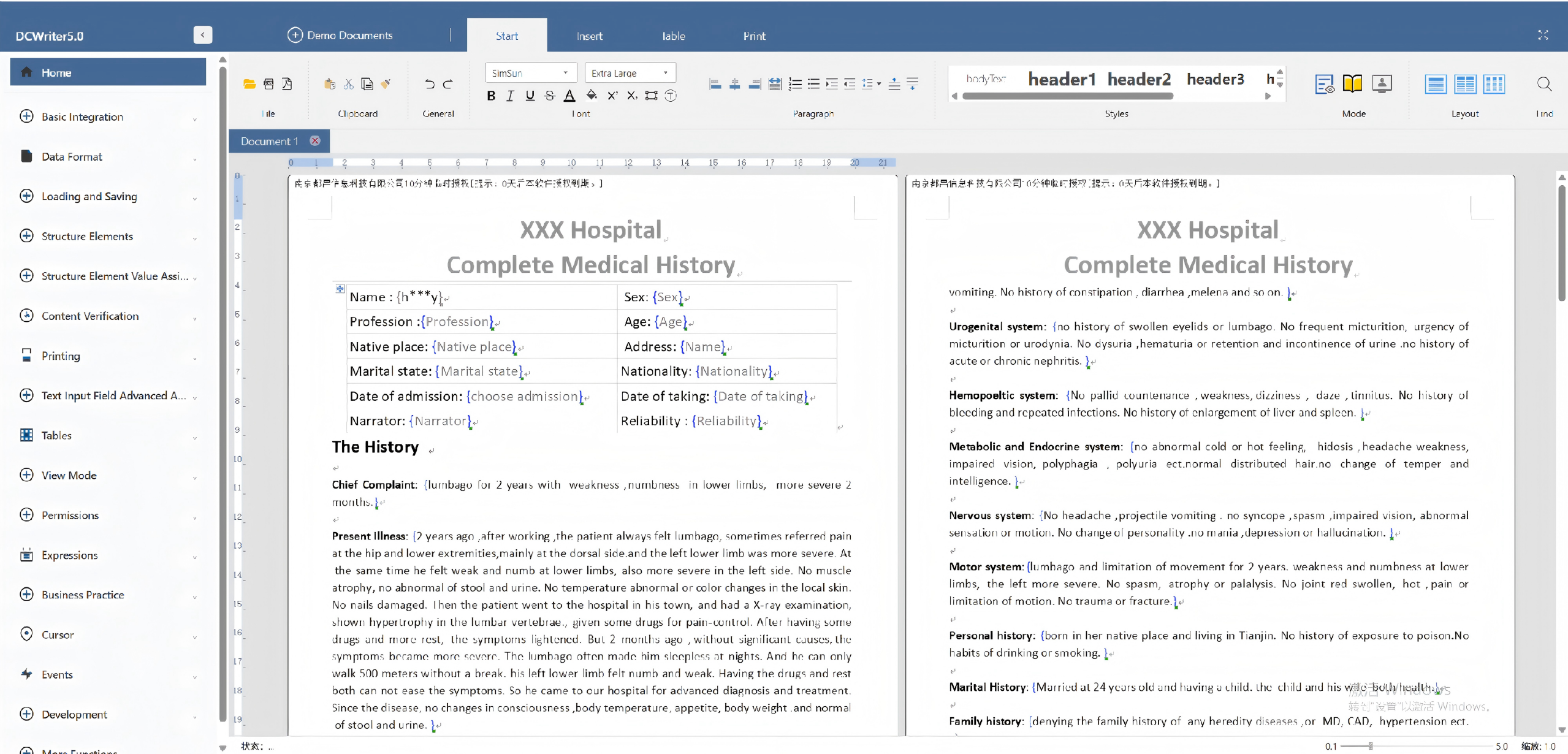Switch to presentation monitor mode icon
The width and height of the screenshot is (1568, 754).
[1382, 84]
